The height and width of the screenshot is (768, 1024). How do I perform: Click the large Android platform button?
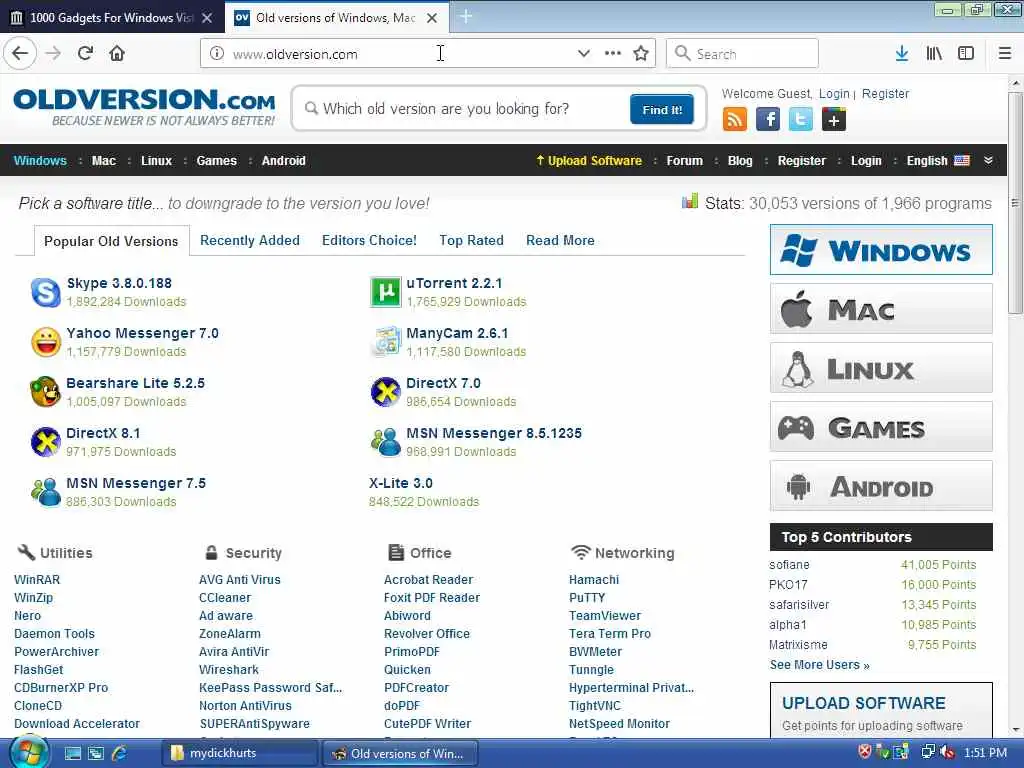click(881, 486)
